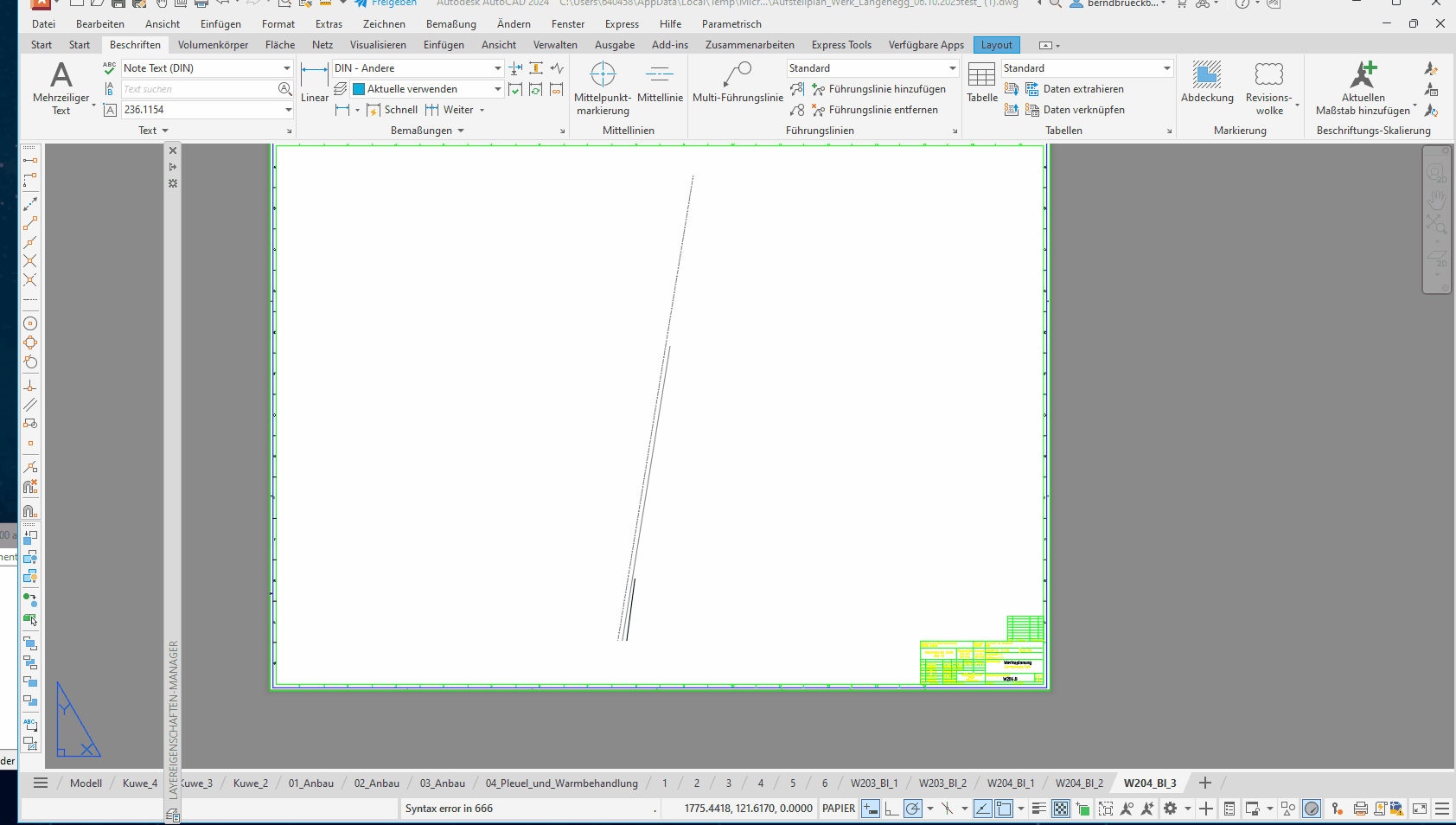1456x825 pixels.
Task: Expand the Bemaßungen panel
Action: 428,131
